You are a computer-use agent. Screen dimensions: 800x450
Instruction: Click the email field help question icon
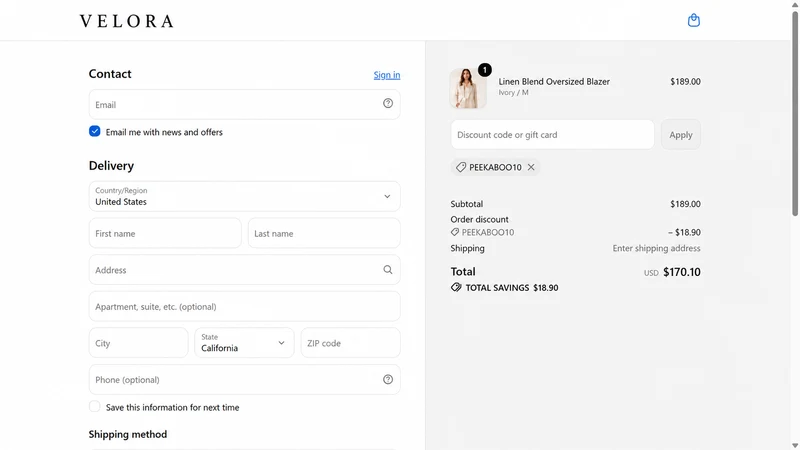click(388, 104)
